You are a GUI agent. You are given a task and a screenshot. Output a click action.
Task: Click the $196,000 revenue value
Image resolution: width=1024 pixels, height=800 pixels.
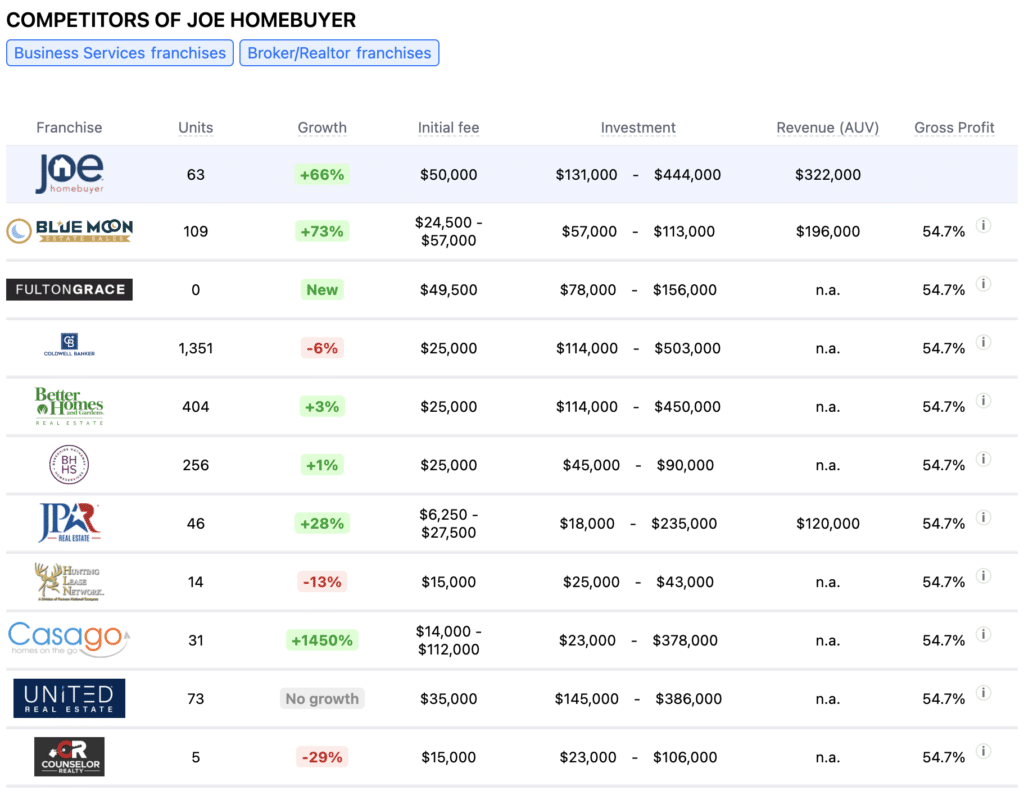click(827, 231)
